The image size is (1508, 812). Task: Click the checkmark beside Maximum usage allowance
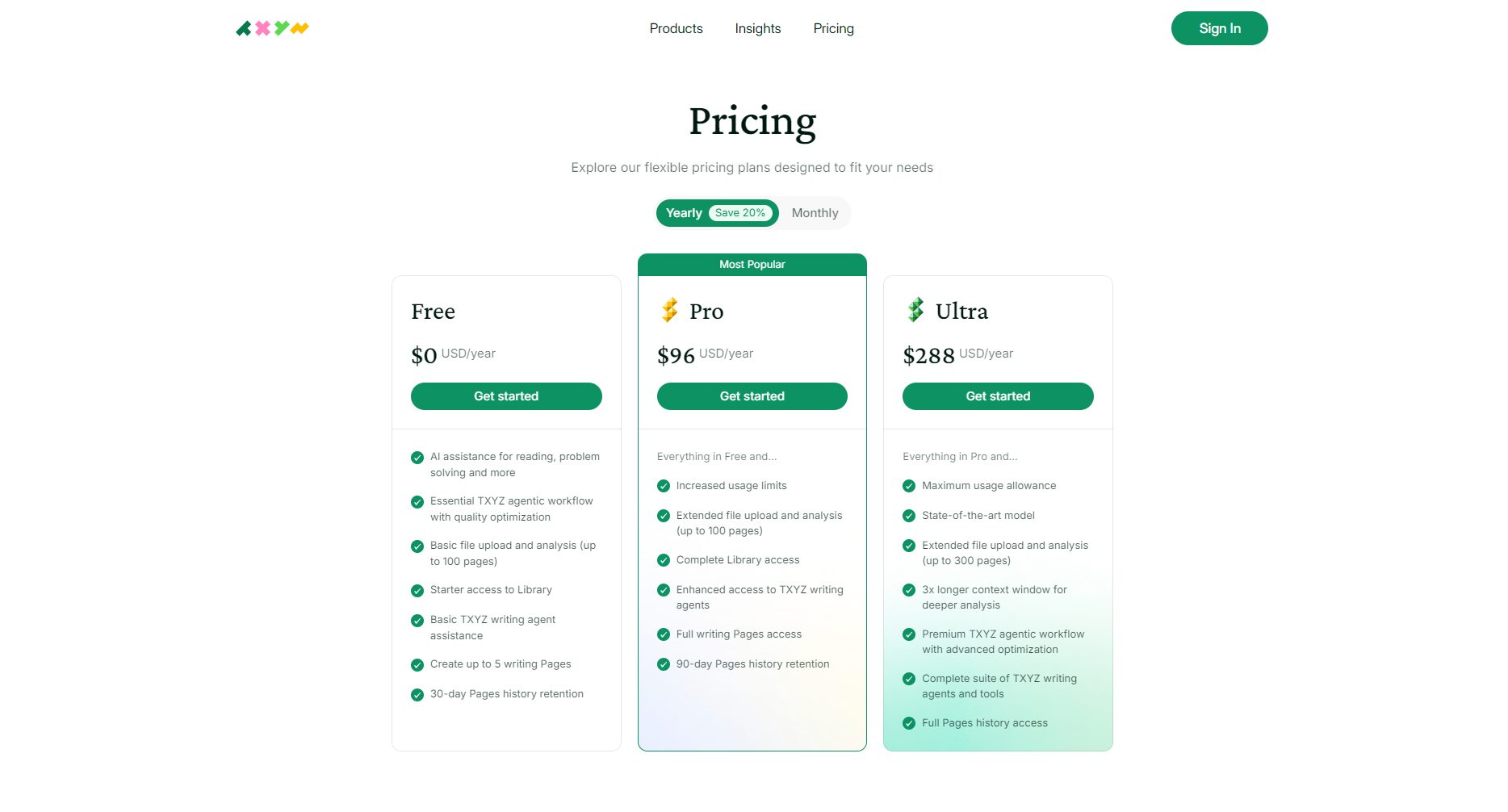[x=909, y=485]
